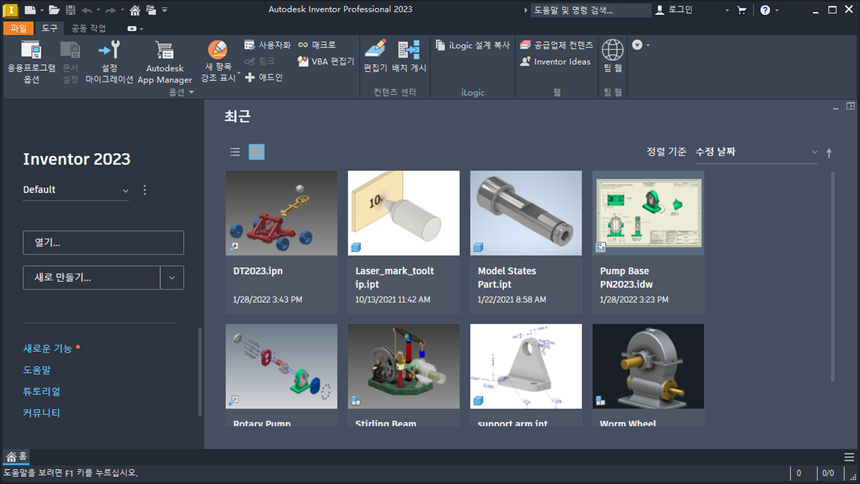Open the Help question mark icon

765,10
